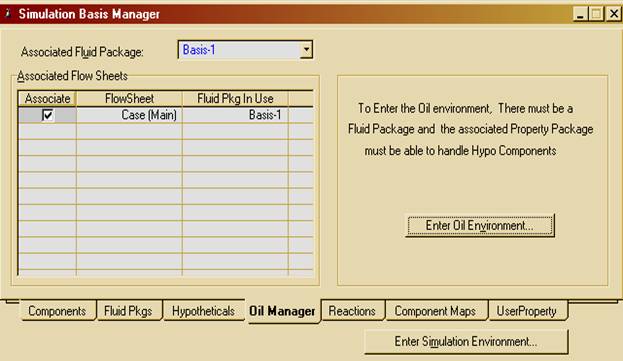The height and width of the screenshot is (361, 623).
Task: Click the Enter Simulation Environment button
Action: [x=466, y=342]
